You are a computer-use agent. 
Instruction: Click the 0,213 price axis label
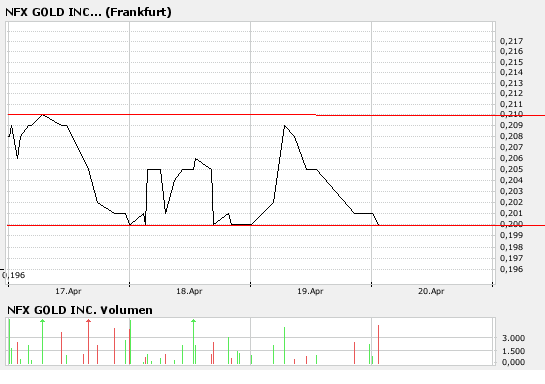tap(511, 83)
